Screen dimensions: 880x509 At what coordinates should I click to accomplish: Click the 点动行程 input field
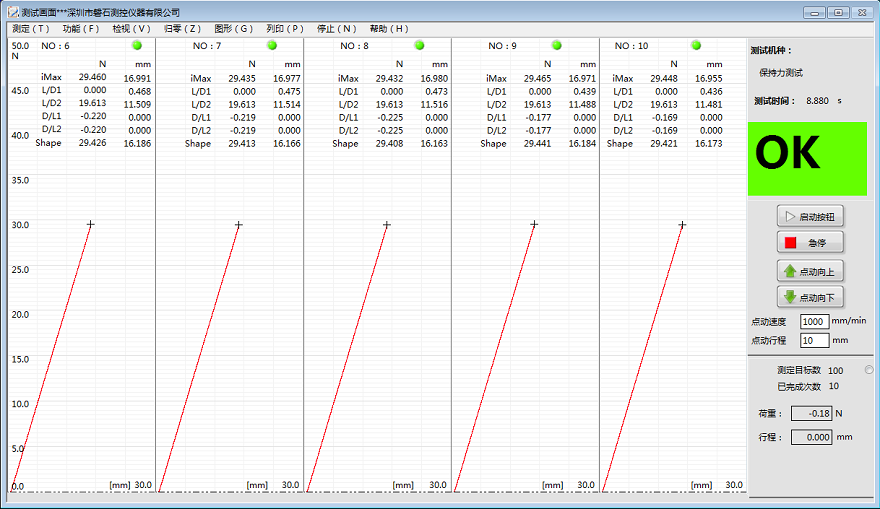[814, 341]
